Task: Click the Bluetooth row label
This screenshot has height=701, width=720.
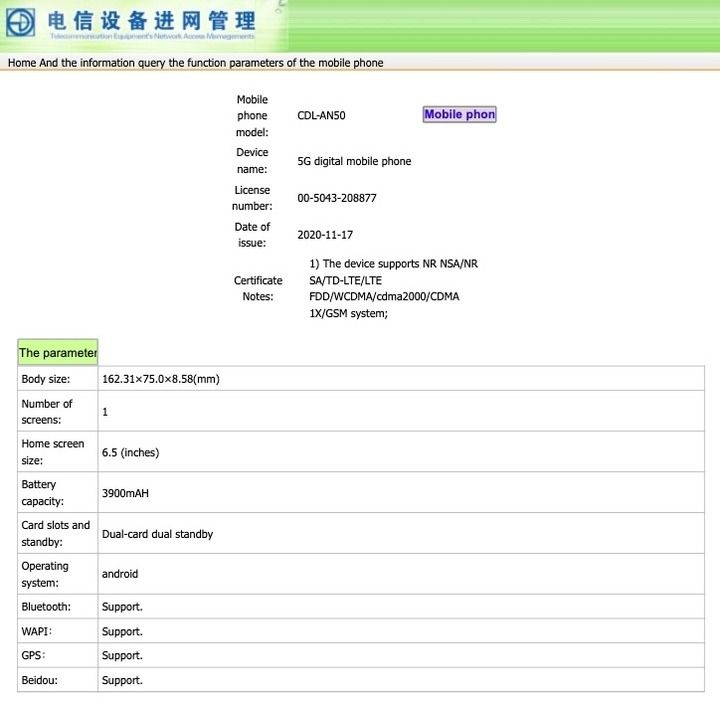Action: [x=46, y=607]
